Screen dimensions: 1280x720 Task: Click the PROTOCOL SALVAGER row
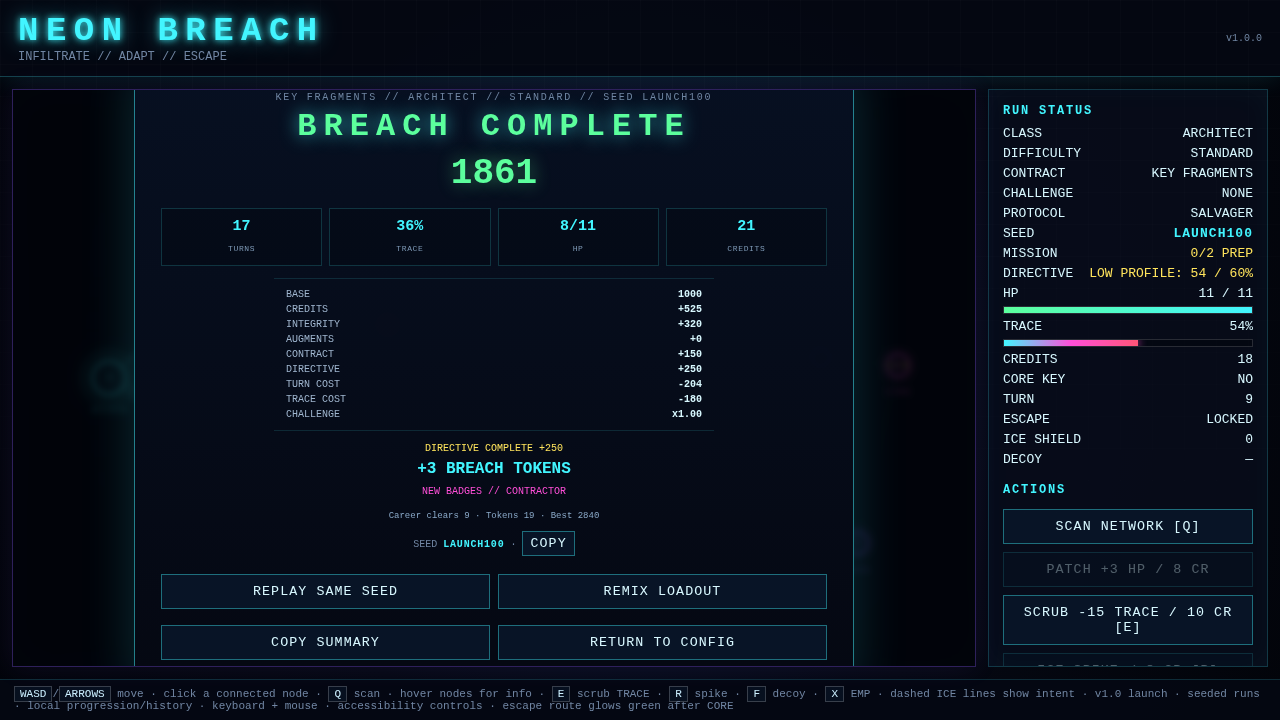(1128, 213)
